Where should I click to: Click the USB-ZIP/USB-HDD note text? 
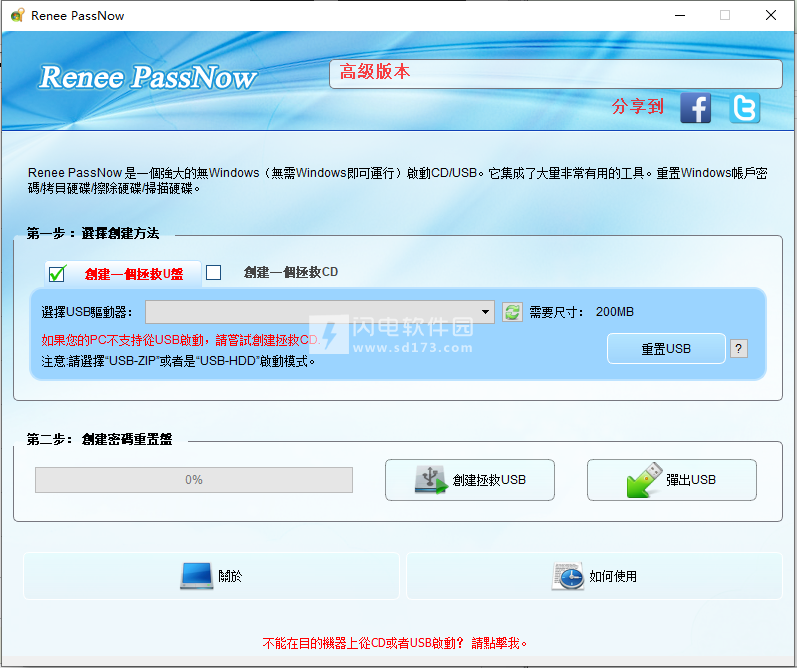tap(178, 361)
